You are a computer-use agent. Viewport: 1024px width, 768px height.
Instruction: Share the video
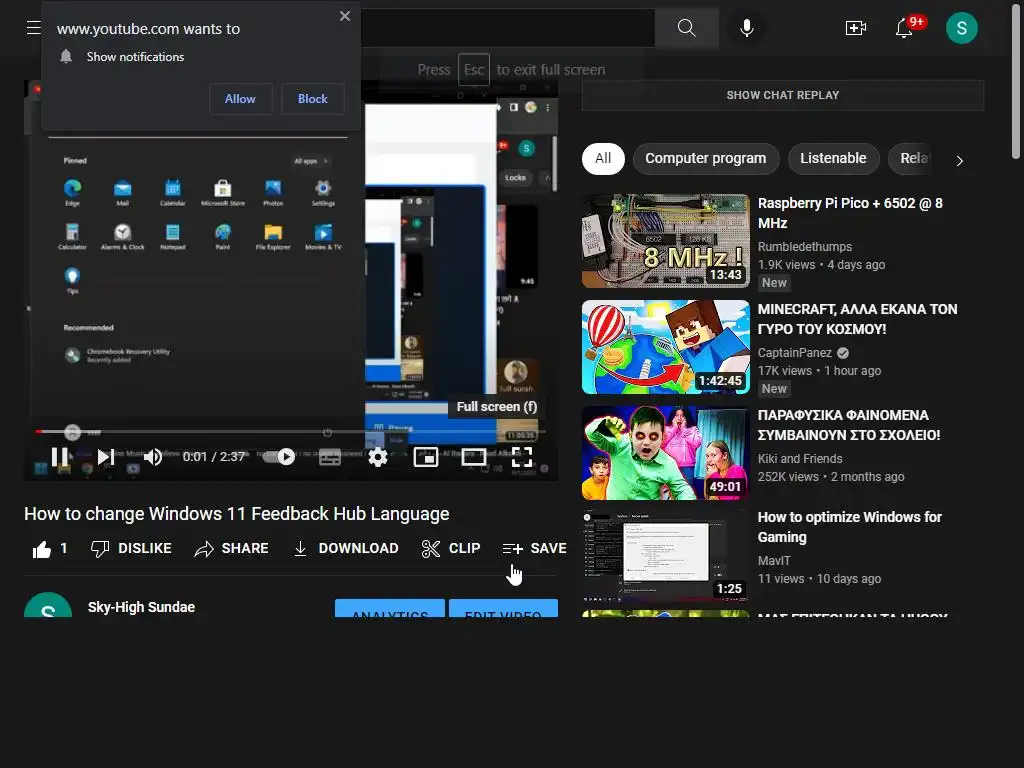coord(232,549)
